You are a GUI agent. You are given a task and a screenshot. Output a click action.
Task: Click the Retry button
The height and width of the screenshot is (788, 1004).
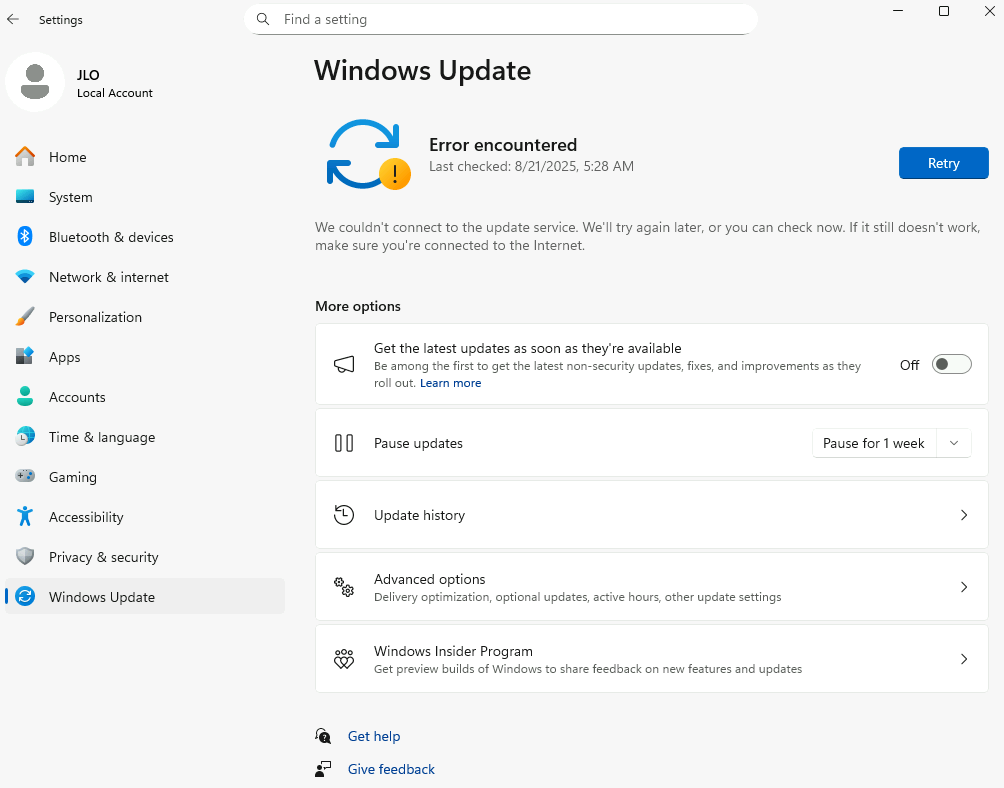[943, 163]
